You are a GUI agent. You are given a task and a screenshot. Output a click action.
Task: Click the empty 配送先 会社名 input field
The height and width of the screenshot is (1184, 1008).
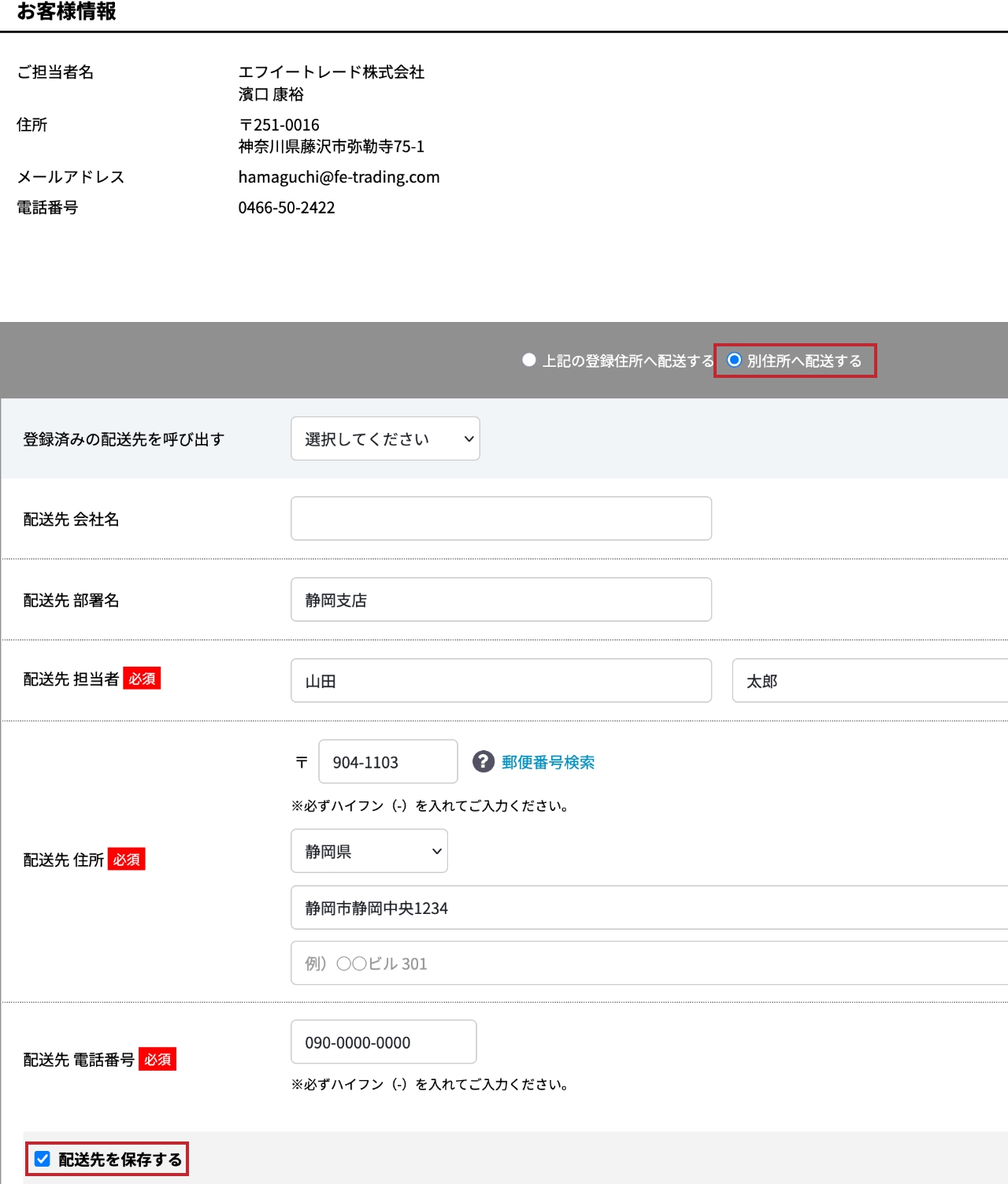501,518
